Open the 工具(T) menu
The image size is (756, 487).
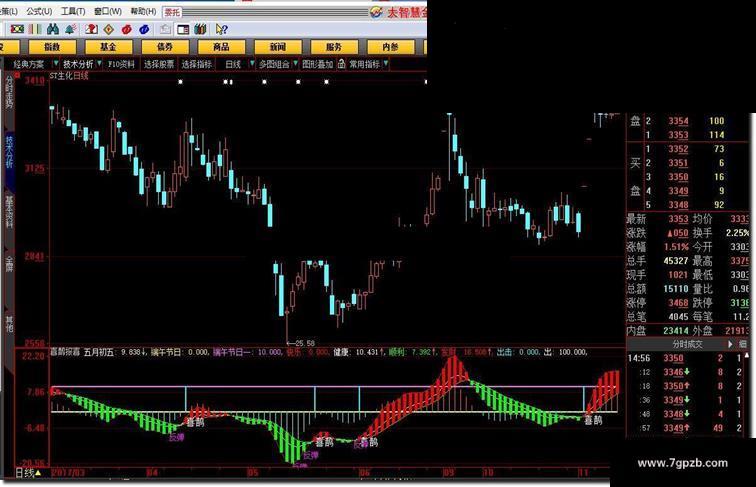click(x=73, y=11)
